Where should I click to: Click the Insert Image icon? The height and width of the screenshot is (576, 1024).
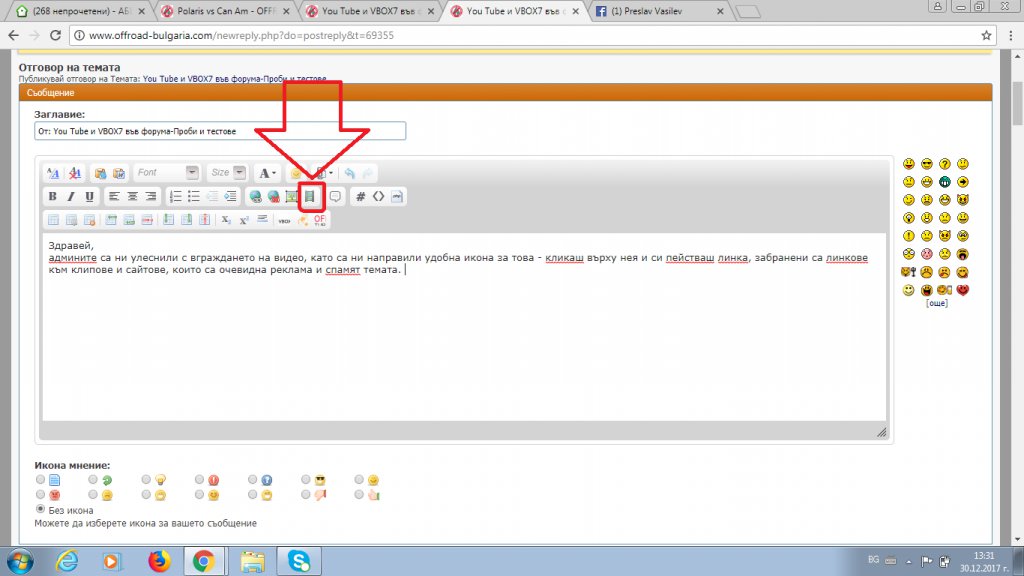pos(292,196)
